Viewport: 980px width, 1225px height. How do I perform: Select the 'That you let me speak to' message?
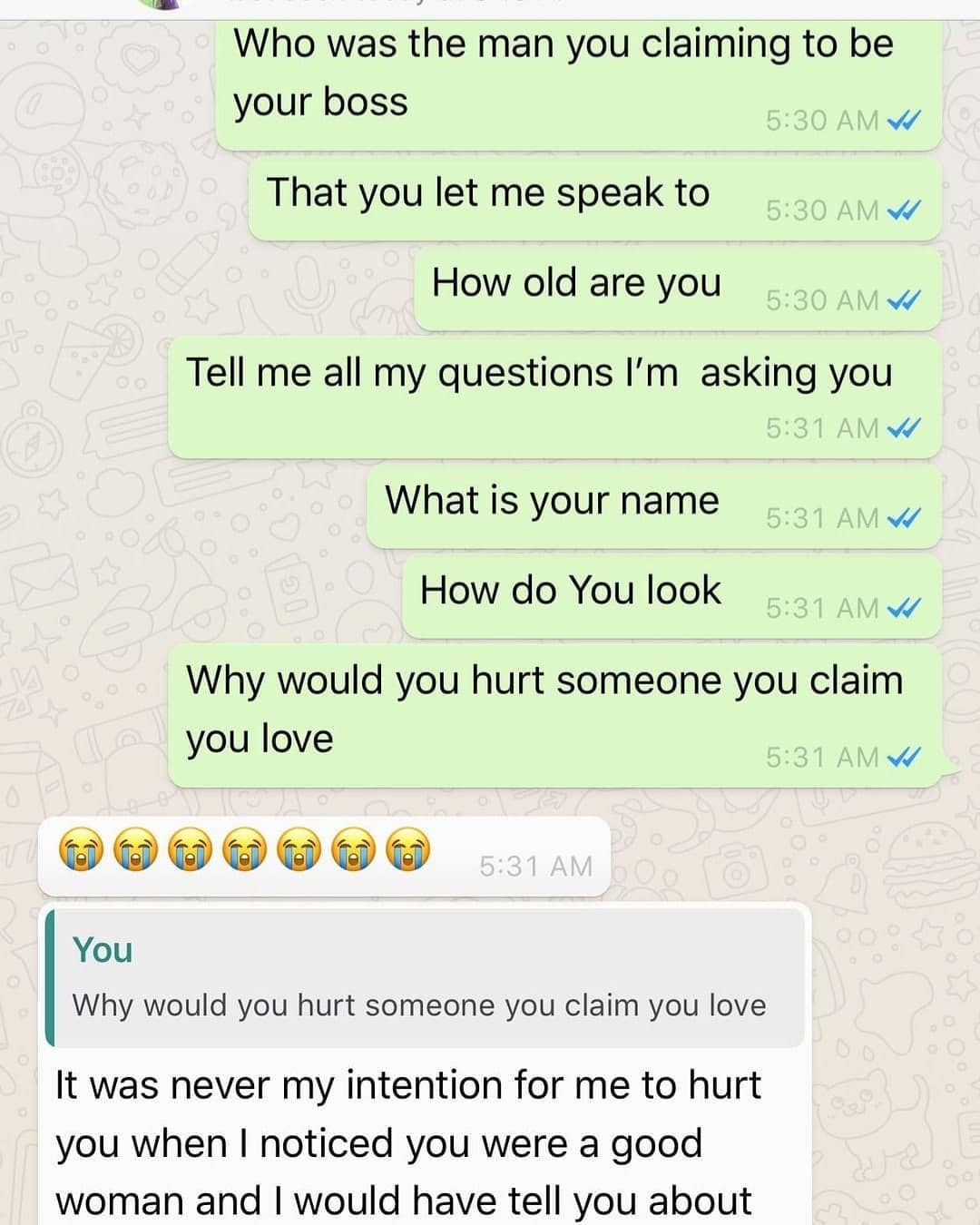click(x=594, y=199)
